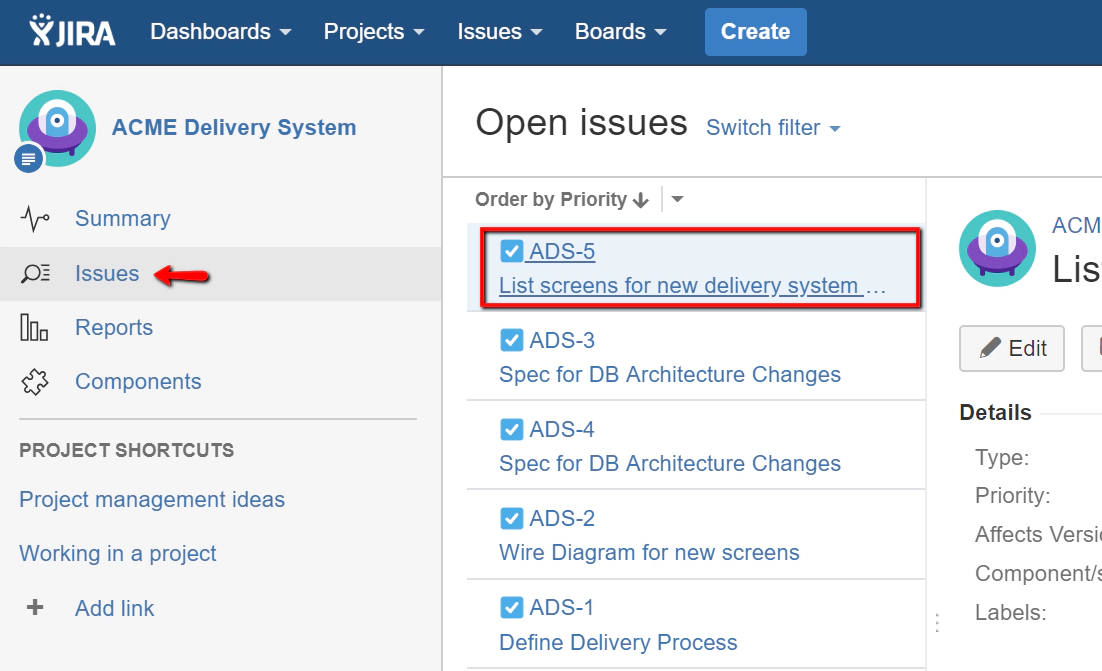Click the Issues magnifier icon in sidebar

coord(35,274)
